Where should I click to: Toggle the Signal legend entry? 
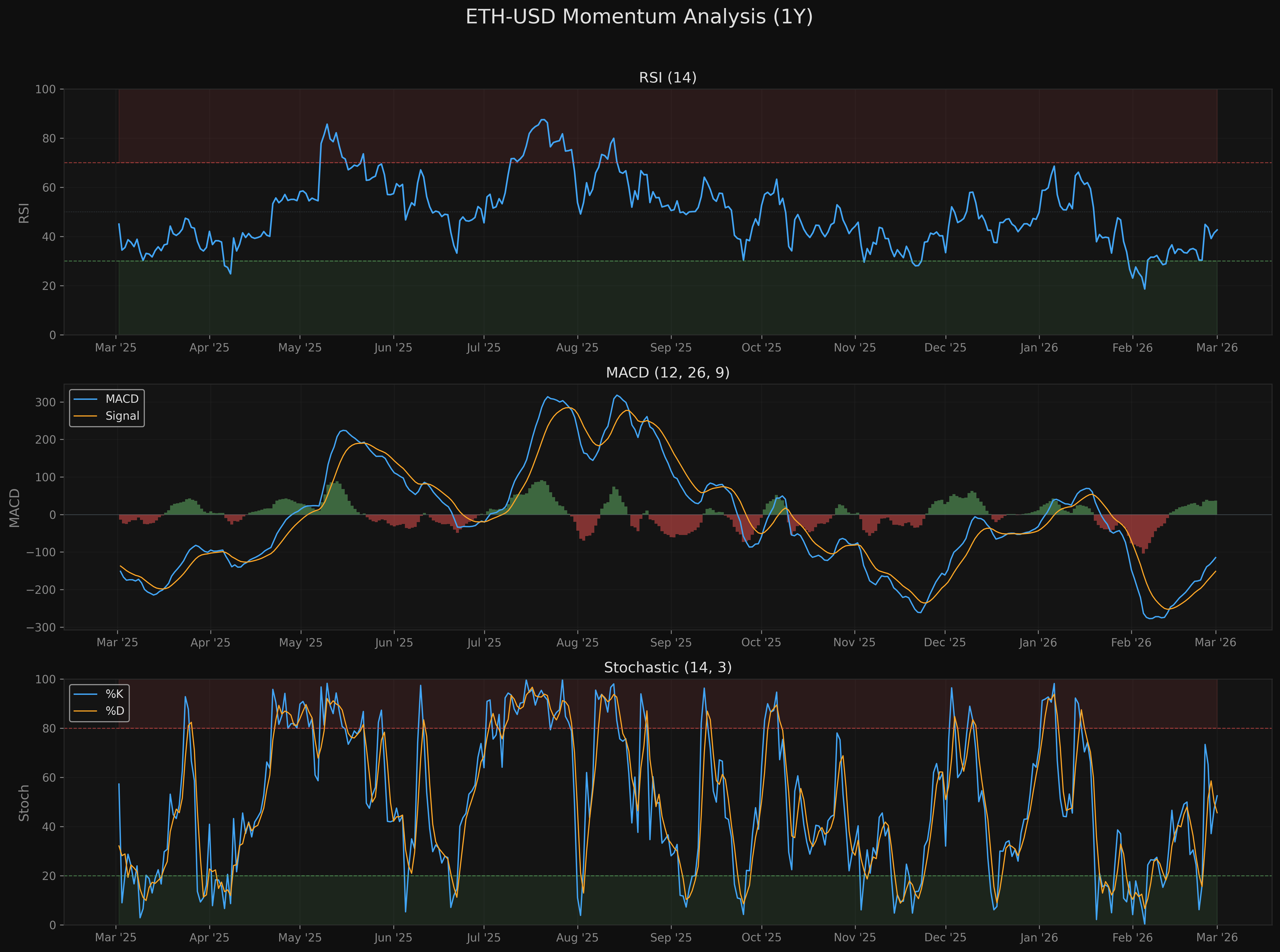click(123, 415)
